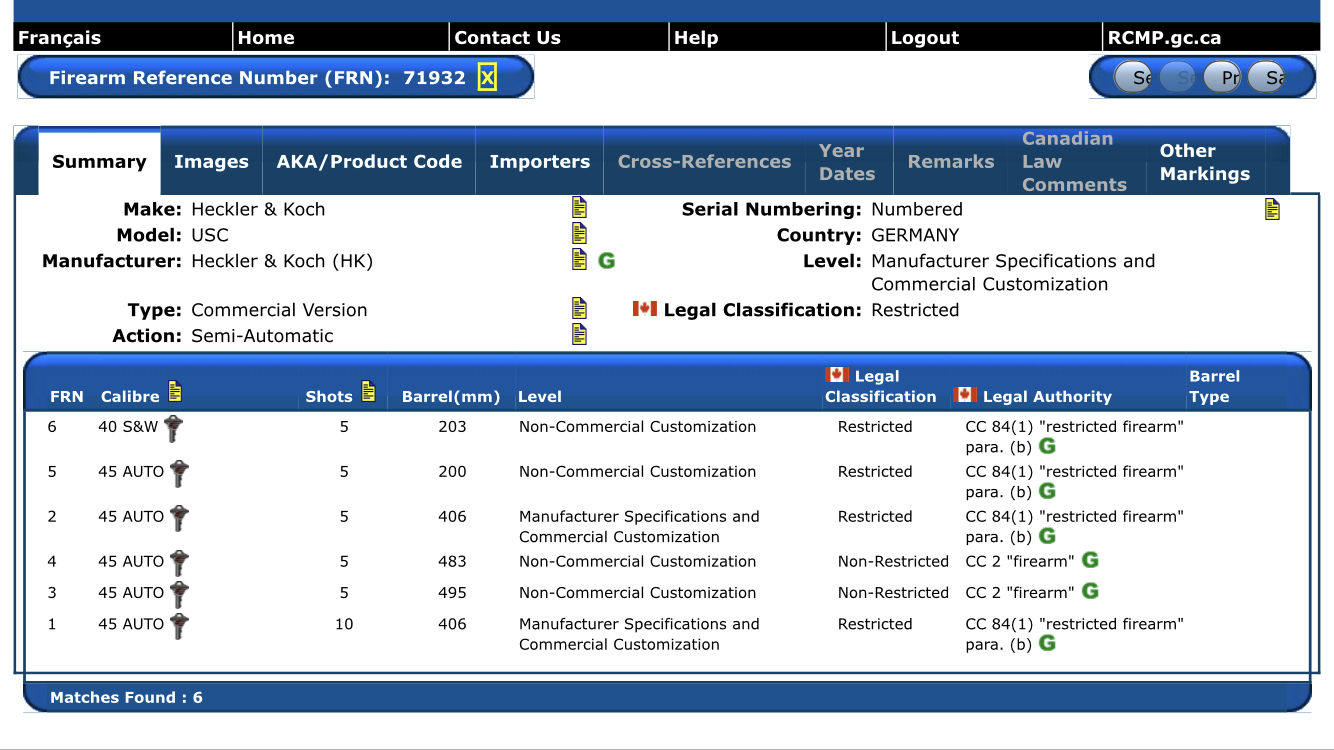The image size is (1334, 750).
Task: Open the Help menu item
Action: pyautogui.click(x=696, y=38)
